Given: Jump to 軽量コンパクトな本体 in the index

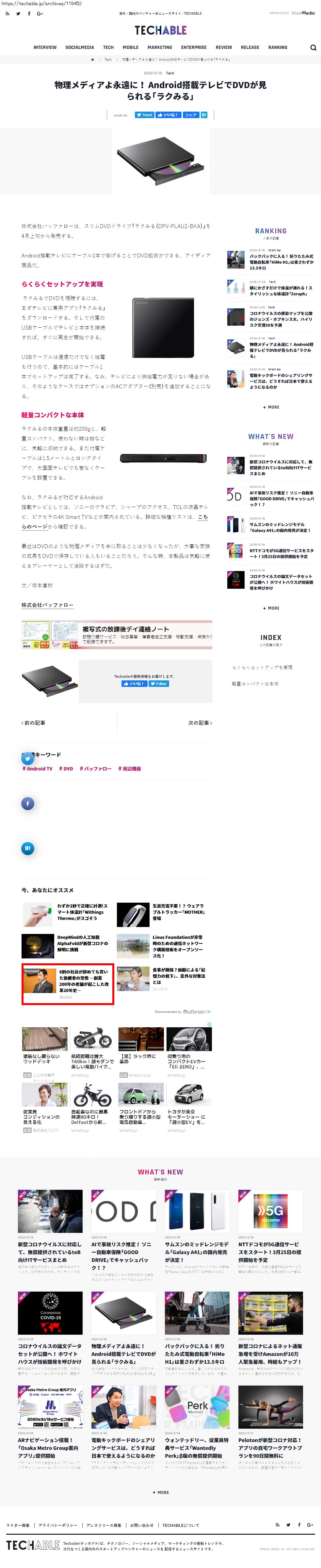Looking at the screenshot, I should coord(255,684).
